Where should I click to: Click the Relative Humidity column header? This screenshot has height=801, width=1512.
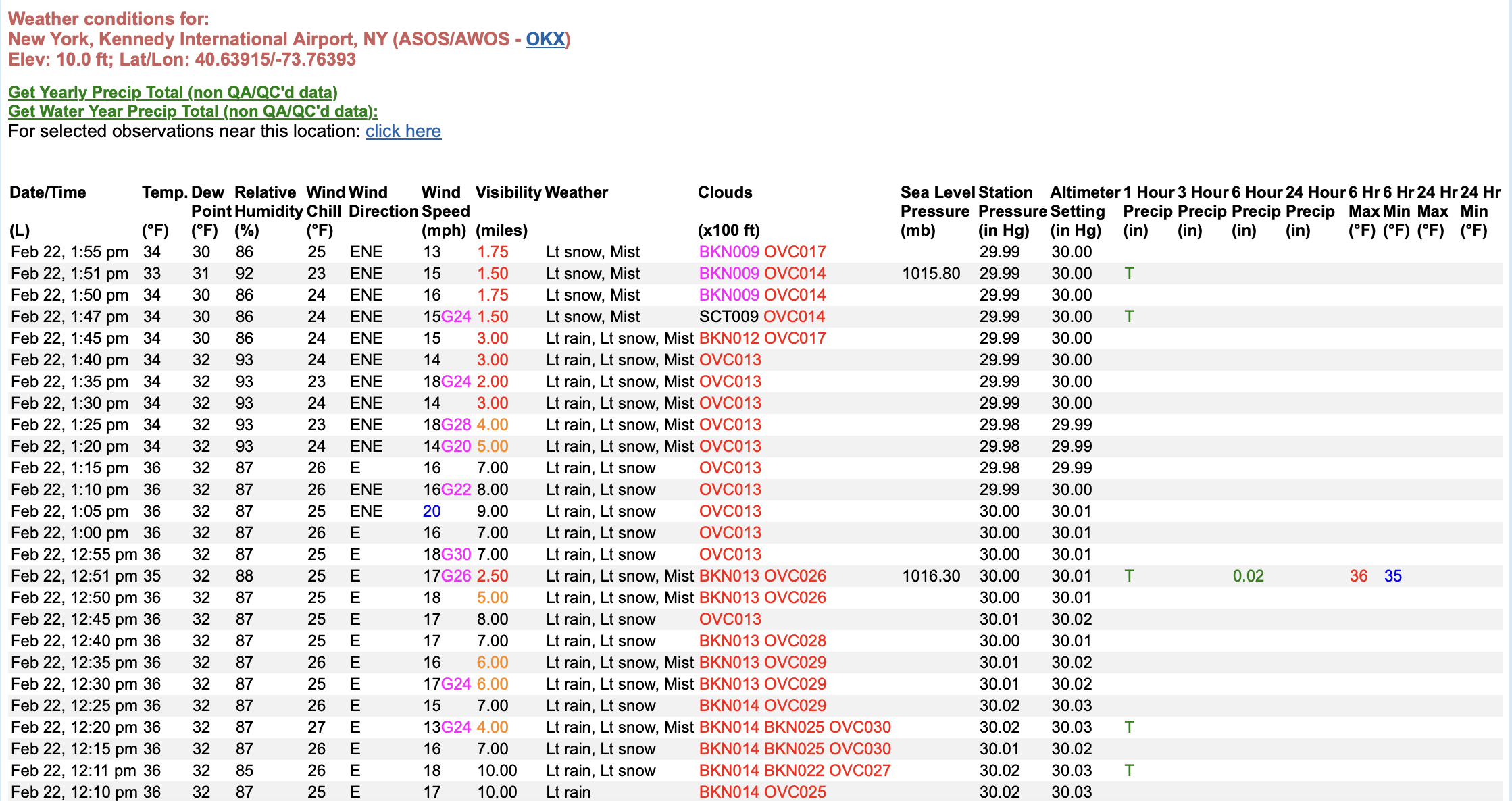tap(268, 201)
